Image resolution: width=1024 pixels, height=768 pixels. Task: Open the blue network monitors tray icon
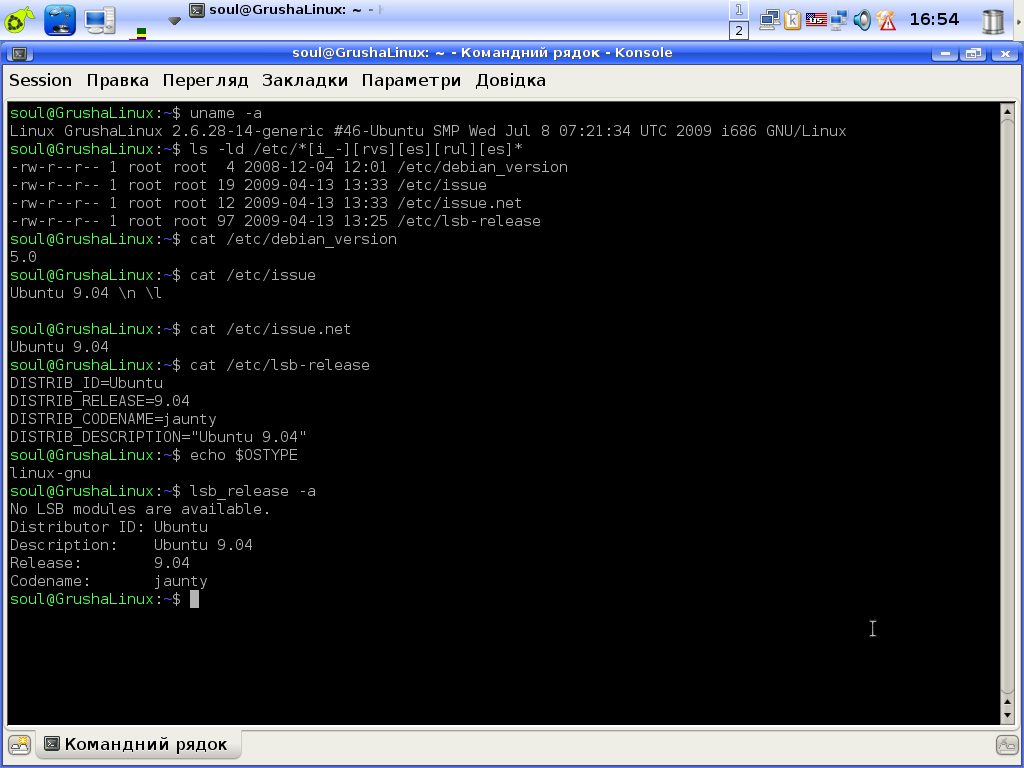click(x=839, y=20)
